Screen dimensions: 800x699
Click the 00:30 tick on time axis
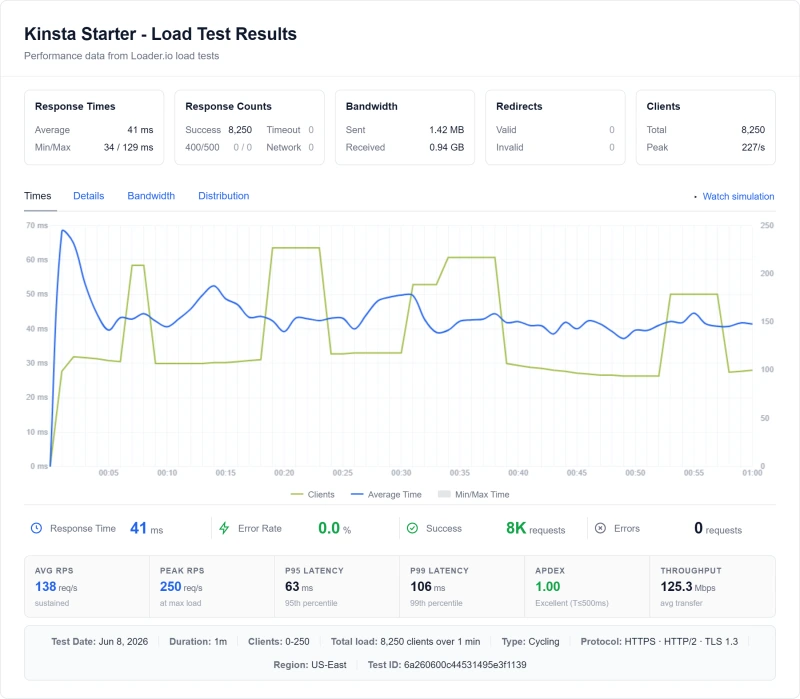tap(401, 473)
